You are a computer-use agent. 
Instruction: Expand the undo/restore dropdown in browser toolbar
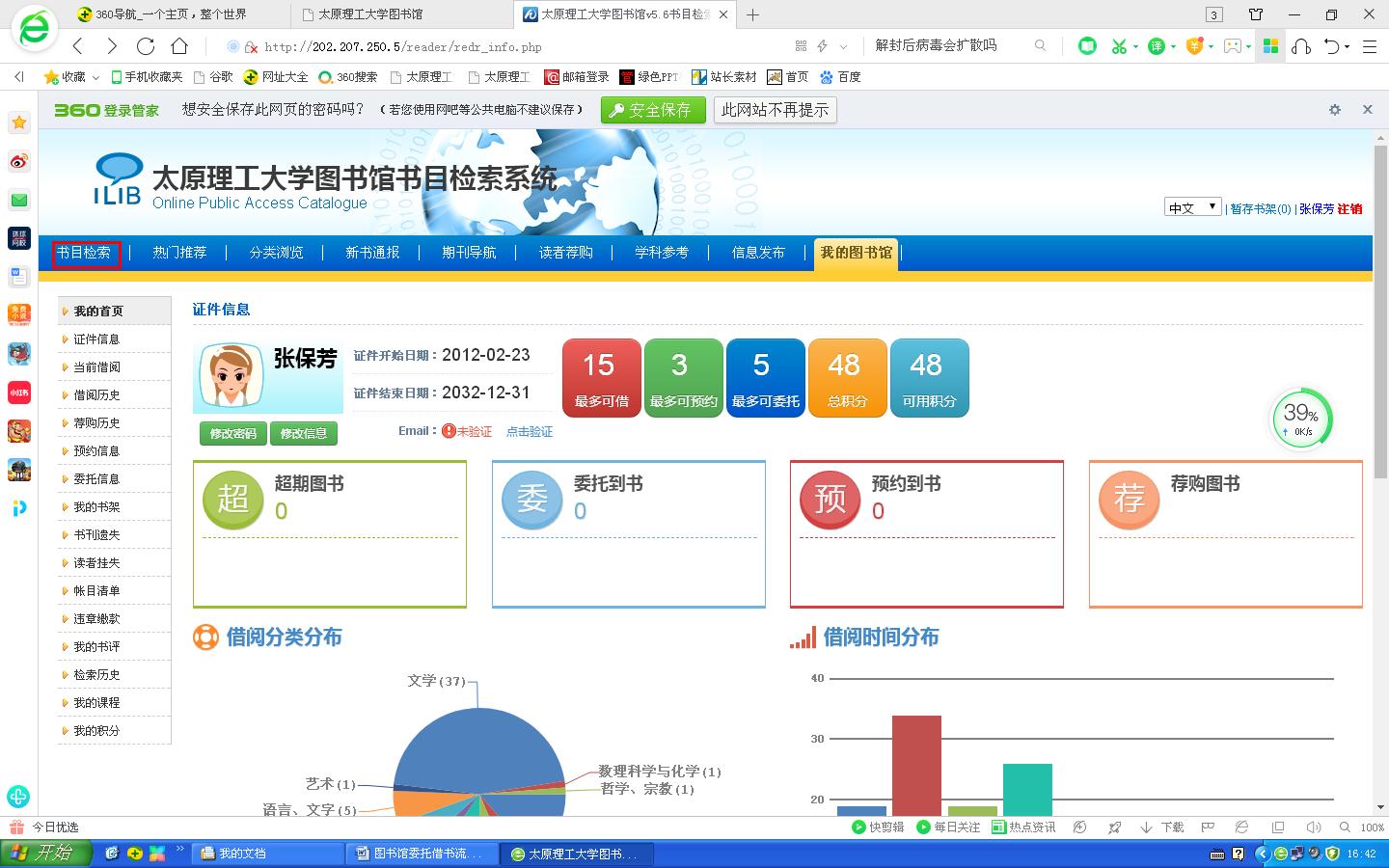1348,46
